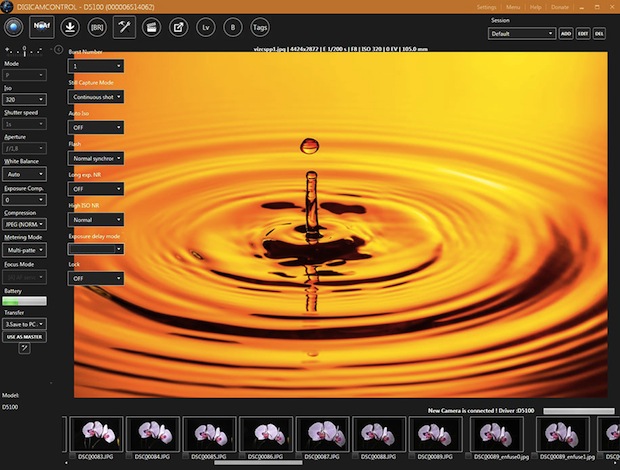Open the Exposure Comp. dropdown
The height and width of the screenshot is (470, 620).
click(x=25, y=200)
